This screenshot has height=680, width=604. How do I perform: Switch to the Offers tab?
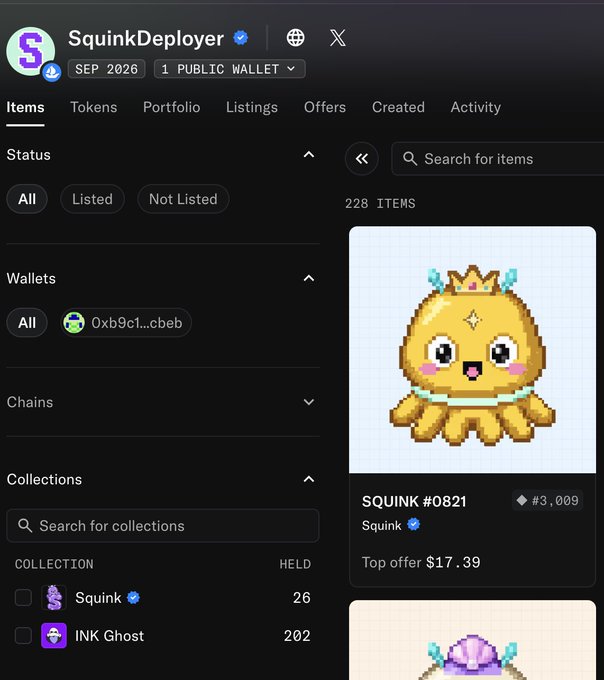[x=325, y=107]
